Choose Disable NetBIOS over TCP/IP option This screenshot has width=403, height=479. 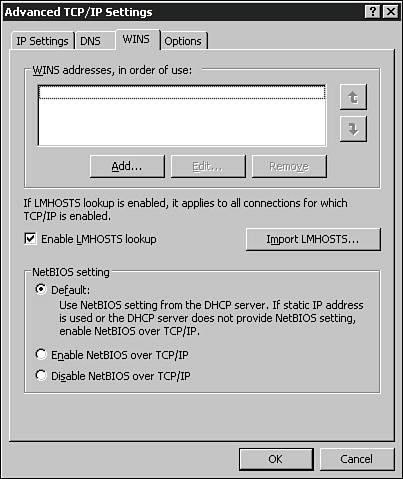[41, 375]
